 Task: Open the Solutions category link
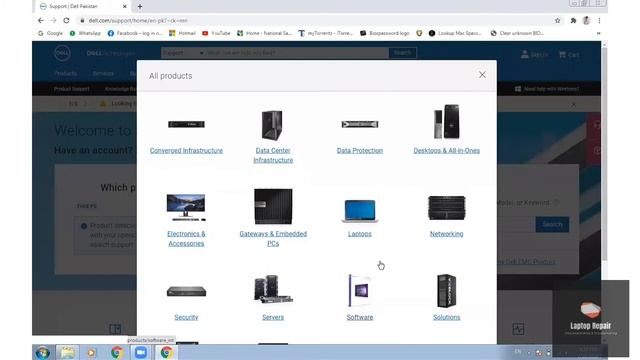coord(447,317)
